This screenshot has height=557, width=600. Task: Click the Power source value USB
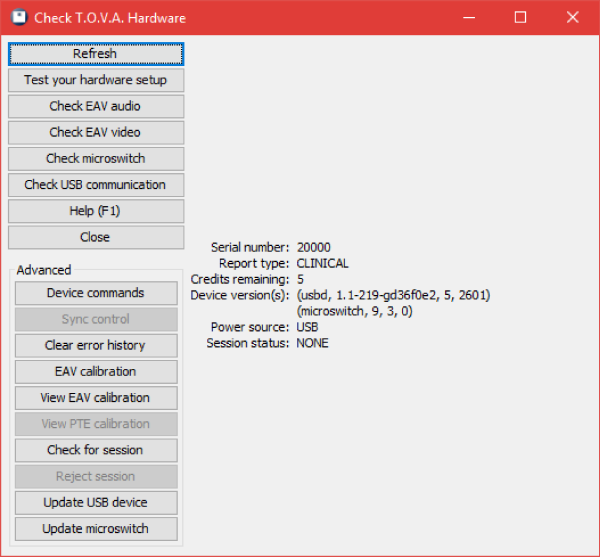coord(307,327)
